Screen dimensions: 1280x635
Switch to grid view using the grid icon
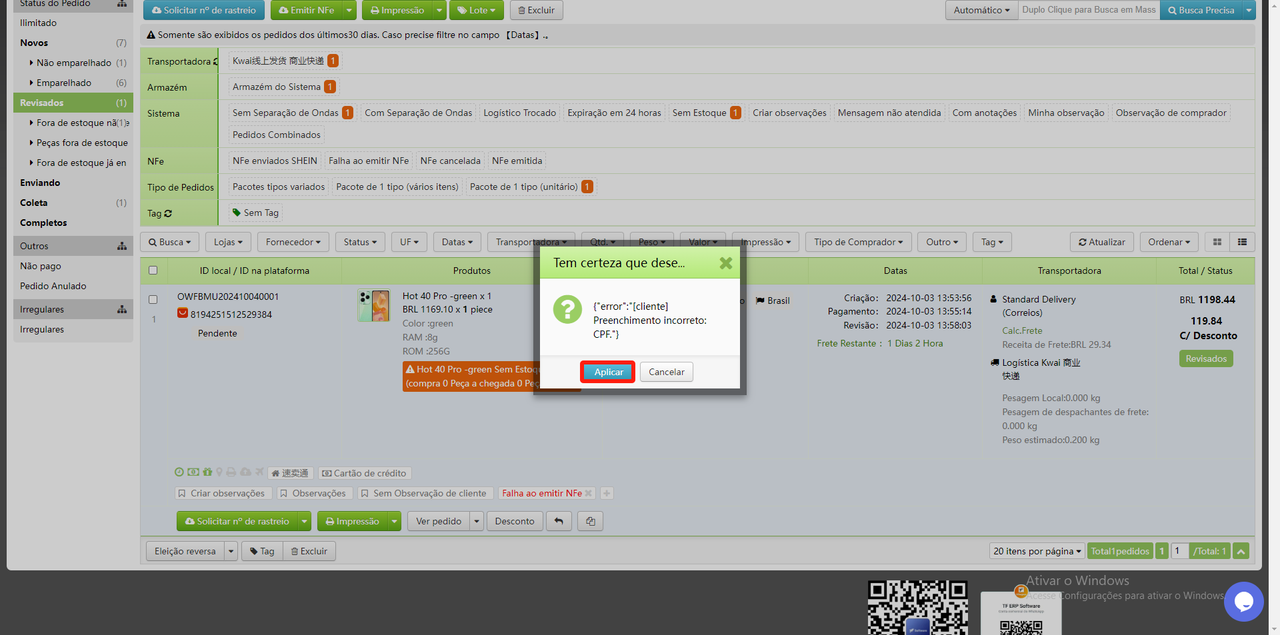(x=1216, y=241)
